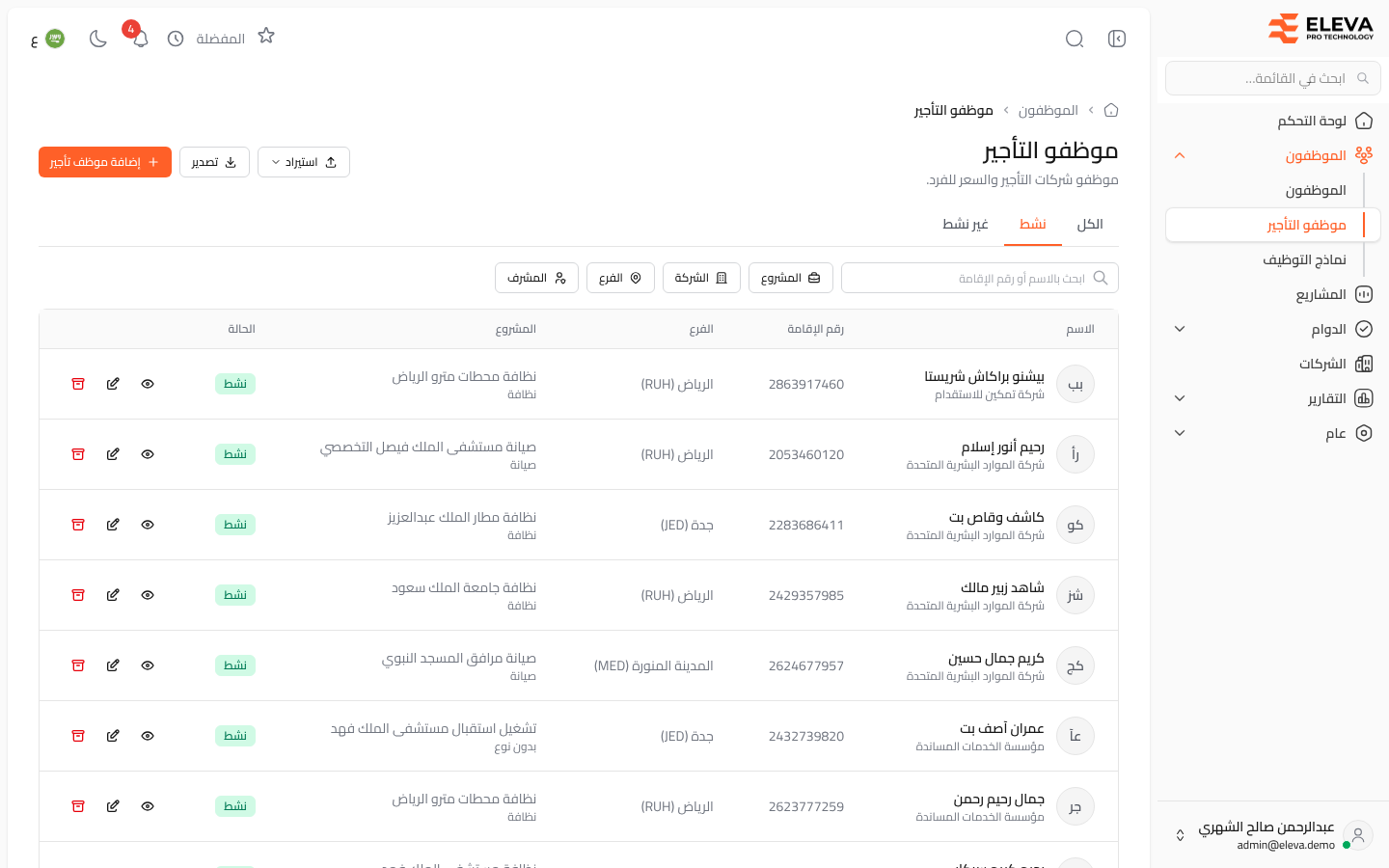The image size is (1389, 868).
Task: Open نماذج التوظيف in sidebar
Action: (1273, 259)
